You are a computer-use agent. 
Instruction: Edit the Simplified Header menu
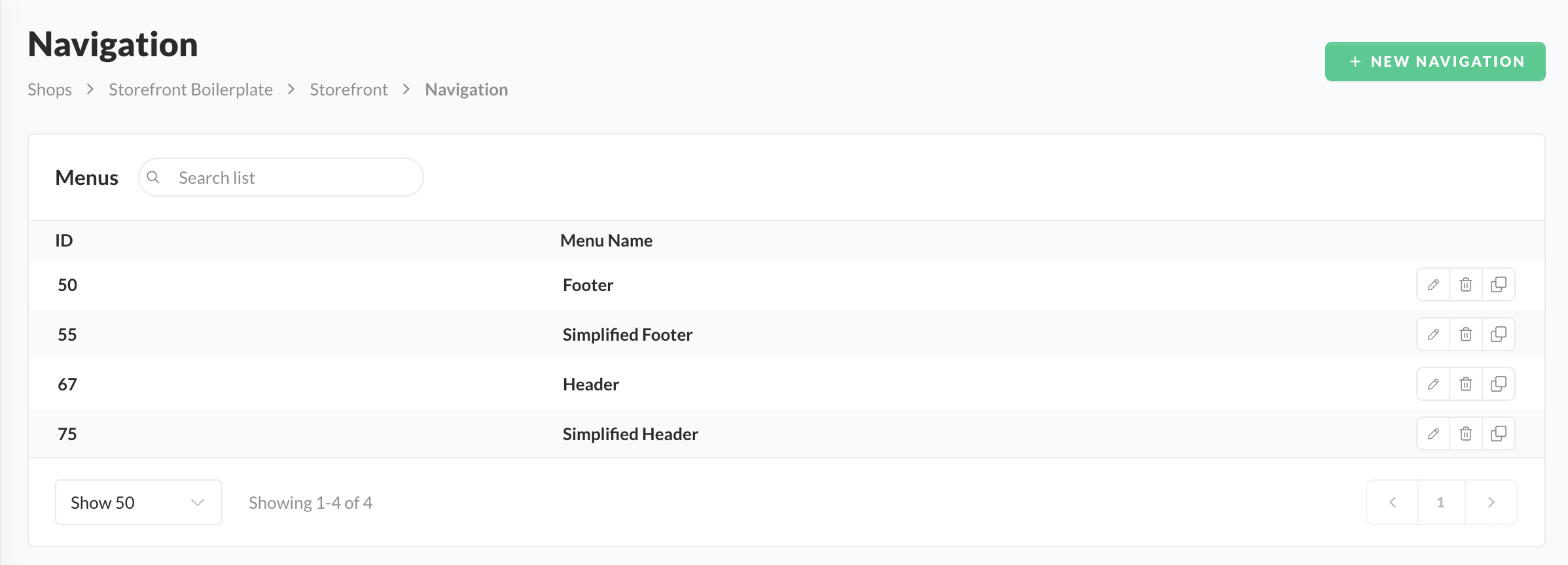1433,434
